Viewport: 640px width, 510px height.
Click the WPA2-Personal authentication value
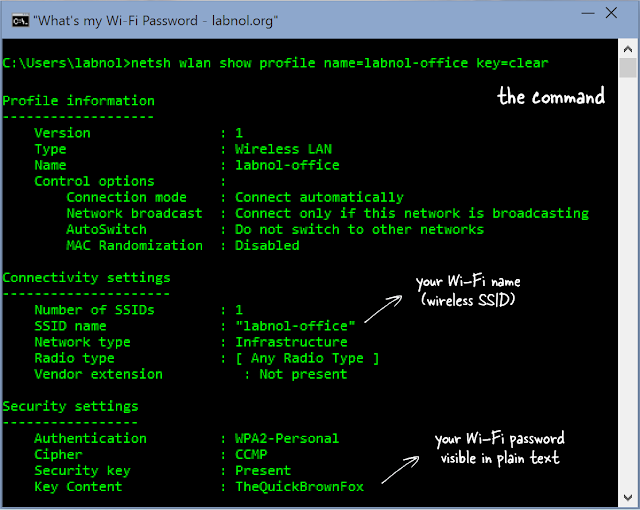(287, 438)
